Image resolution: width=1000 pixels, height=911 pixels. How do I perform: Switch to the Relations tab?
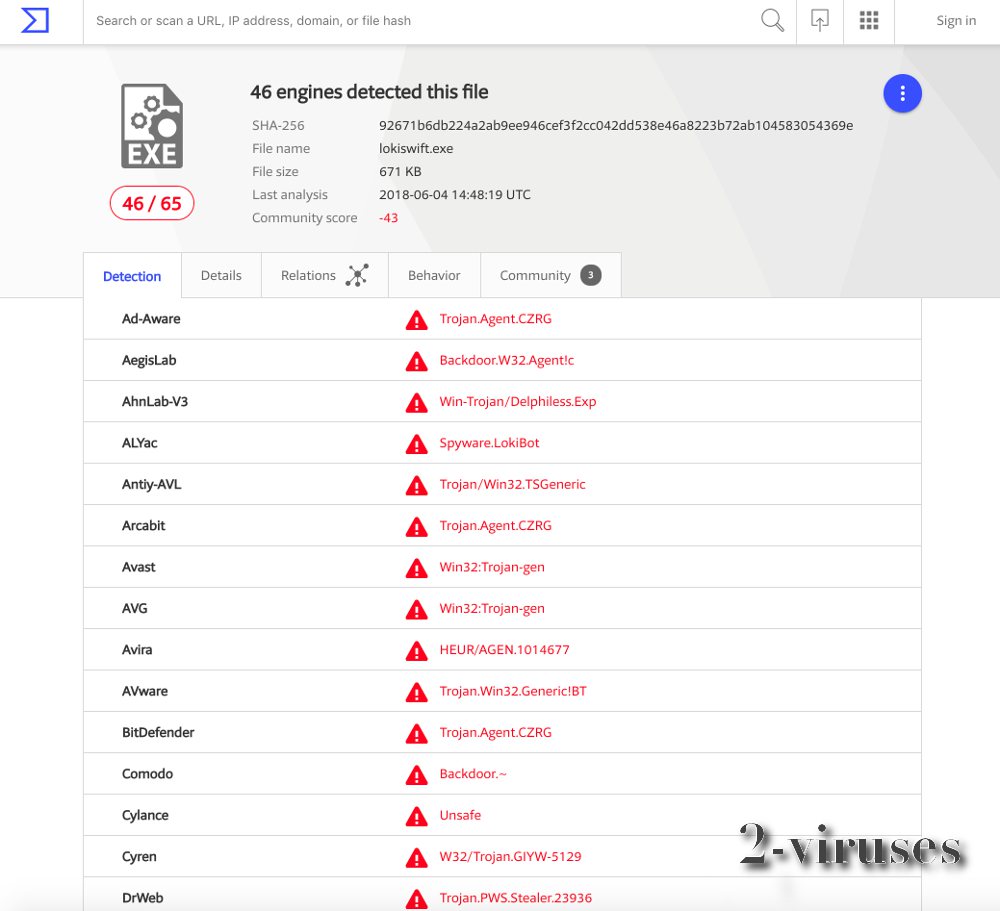[x=308, y=274]
